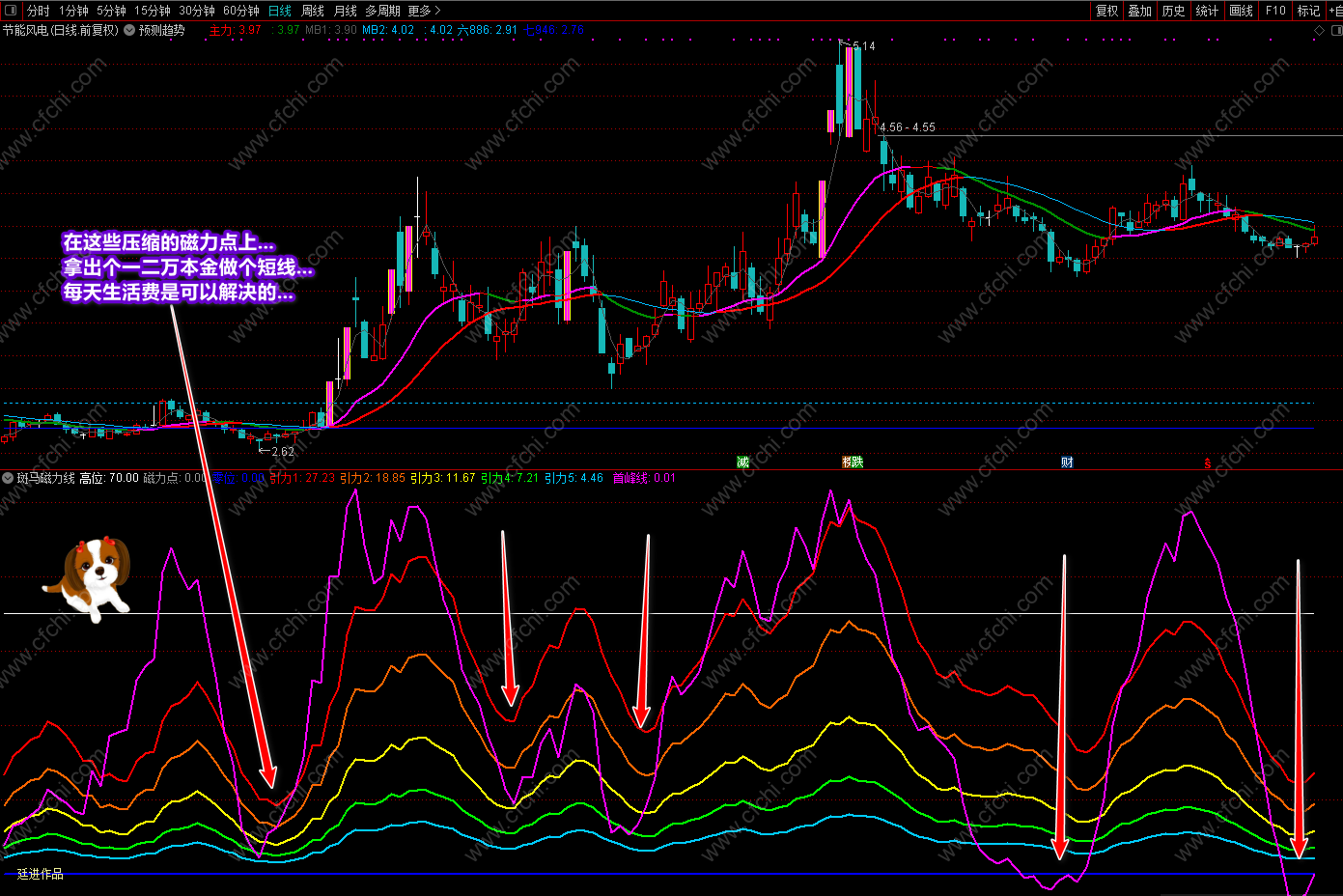
Task: Click the 引力3: 11.67 label
Action: [443, 478]
